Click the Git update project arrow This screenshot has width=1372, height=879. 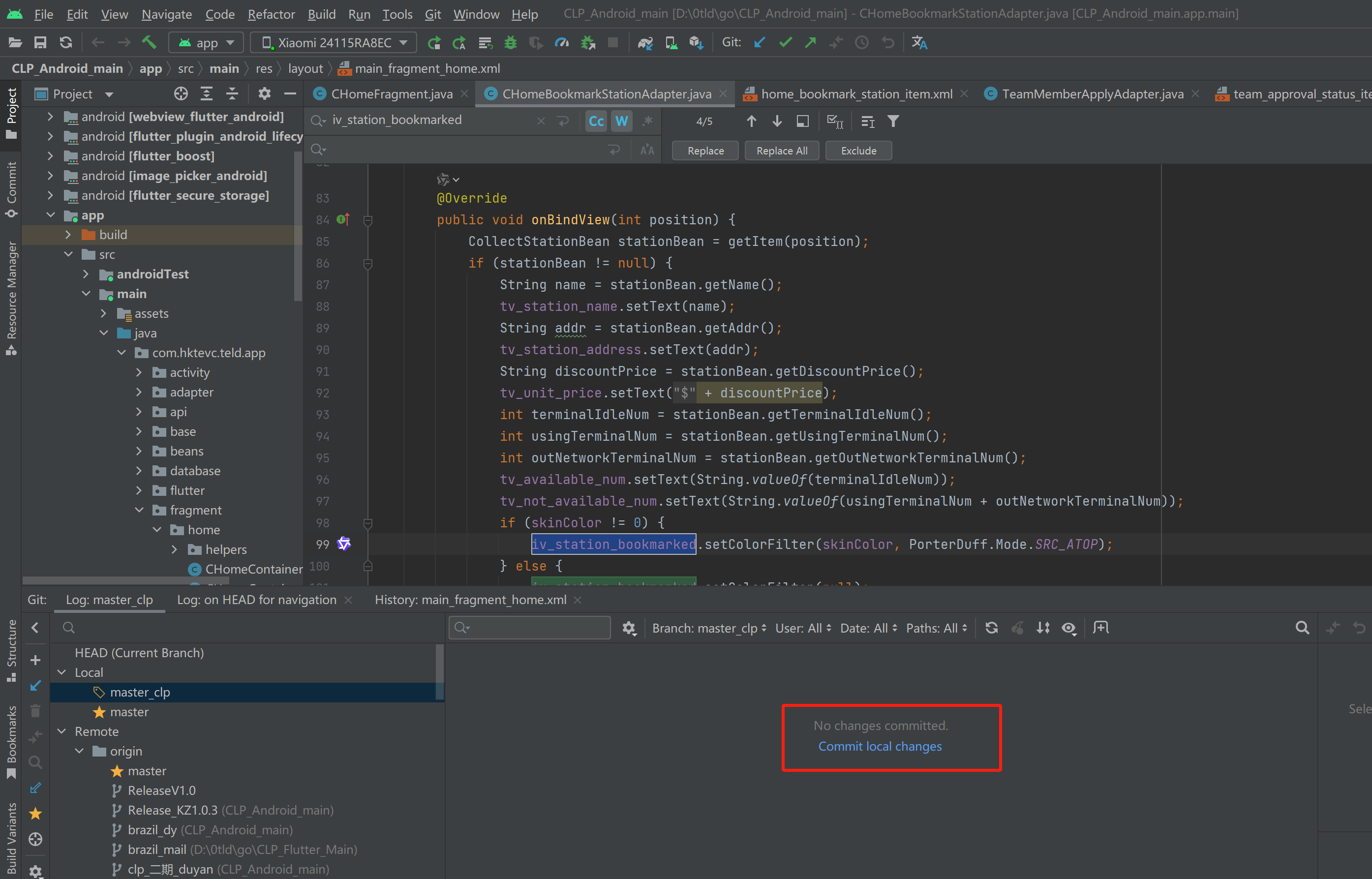[x=760, y=43]
